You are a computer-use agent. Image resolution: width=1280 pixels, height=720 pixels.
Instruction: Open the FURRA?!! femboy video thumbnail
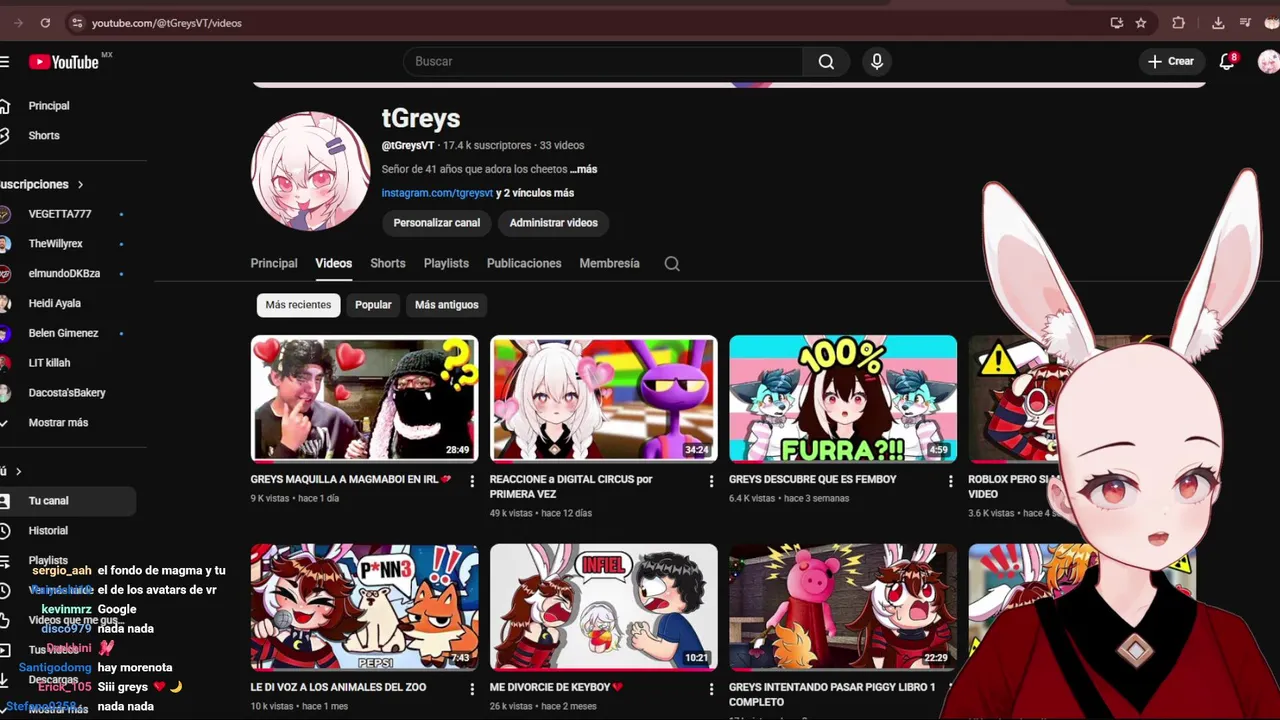tap(843, 399)
